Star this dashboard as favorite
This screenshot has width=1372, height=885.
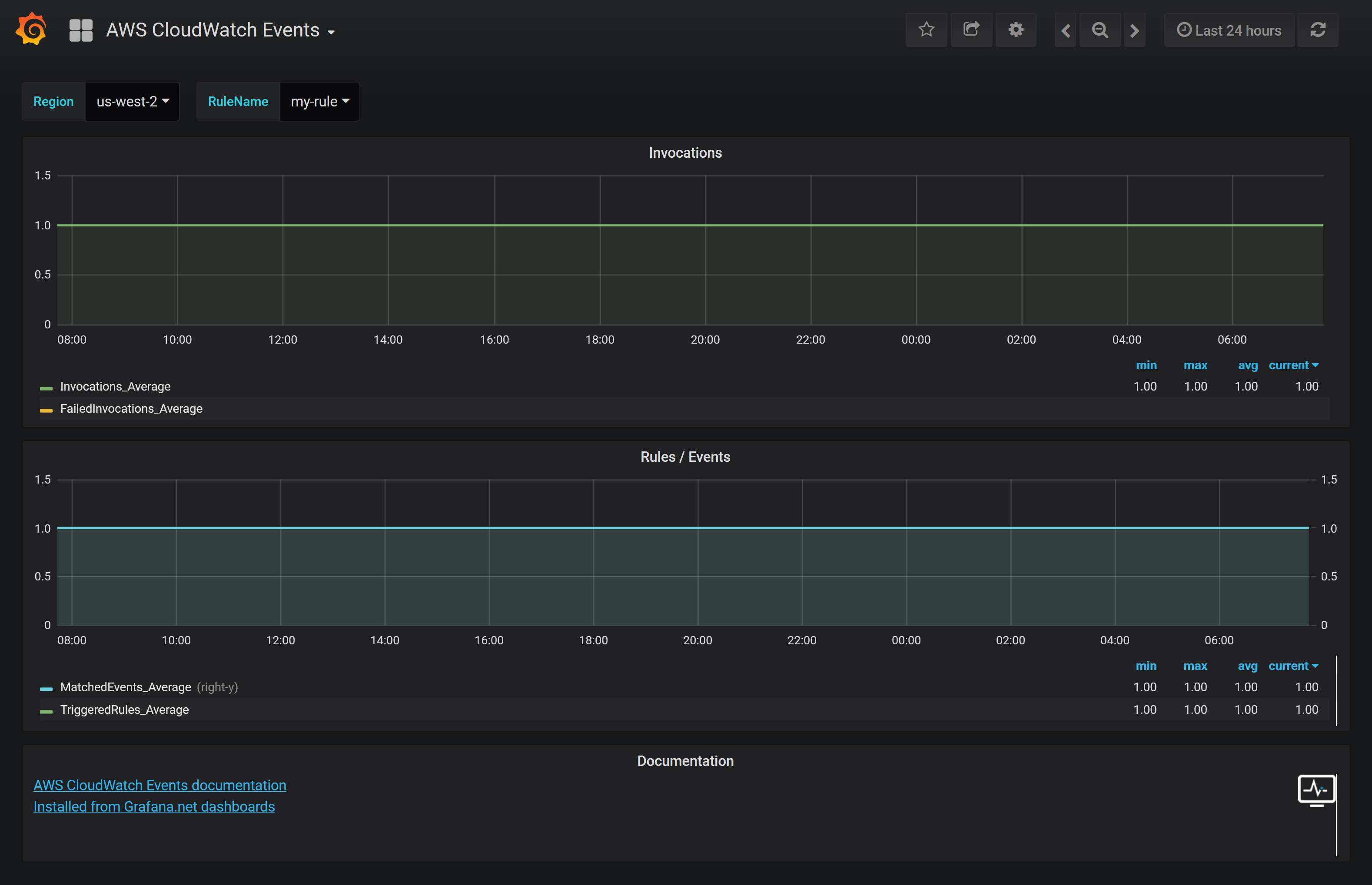pos(926,30)
